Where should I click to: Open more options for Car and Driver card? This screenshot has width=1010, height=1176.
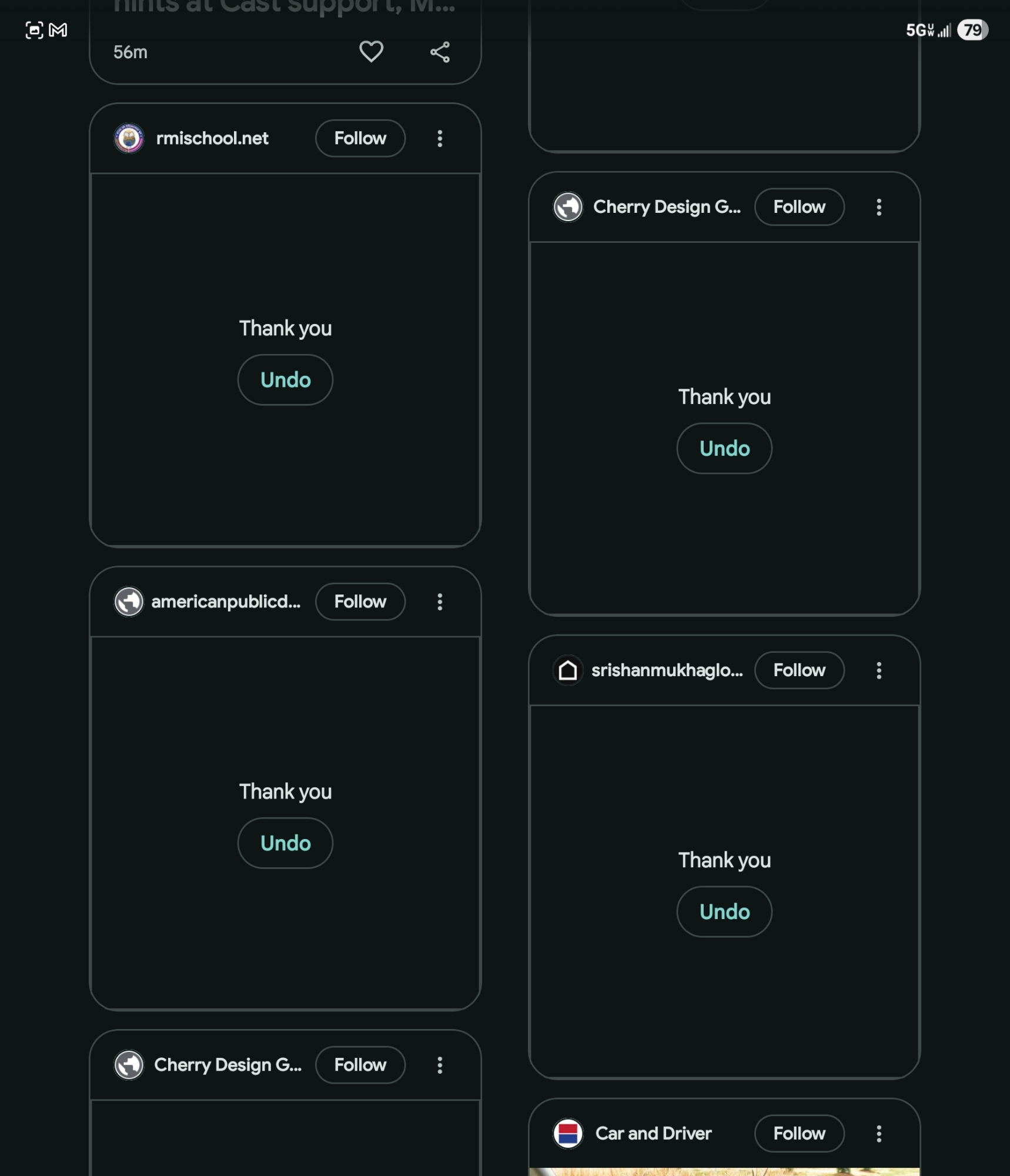[879, 1133]
